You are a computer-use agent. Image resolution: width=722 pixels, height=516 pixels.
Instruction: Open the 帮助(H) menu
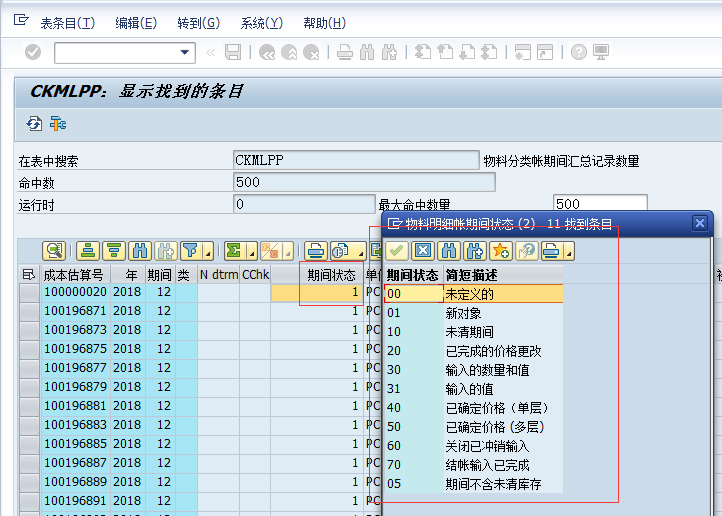pos(324,23)
